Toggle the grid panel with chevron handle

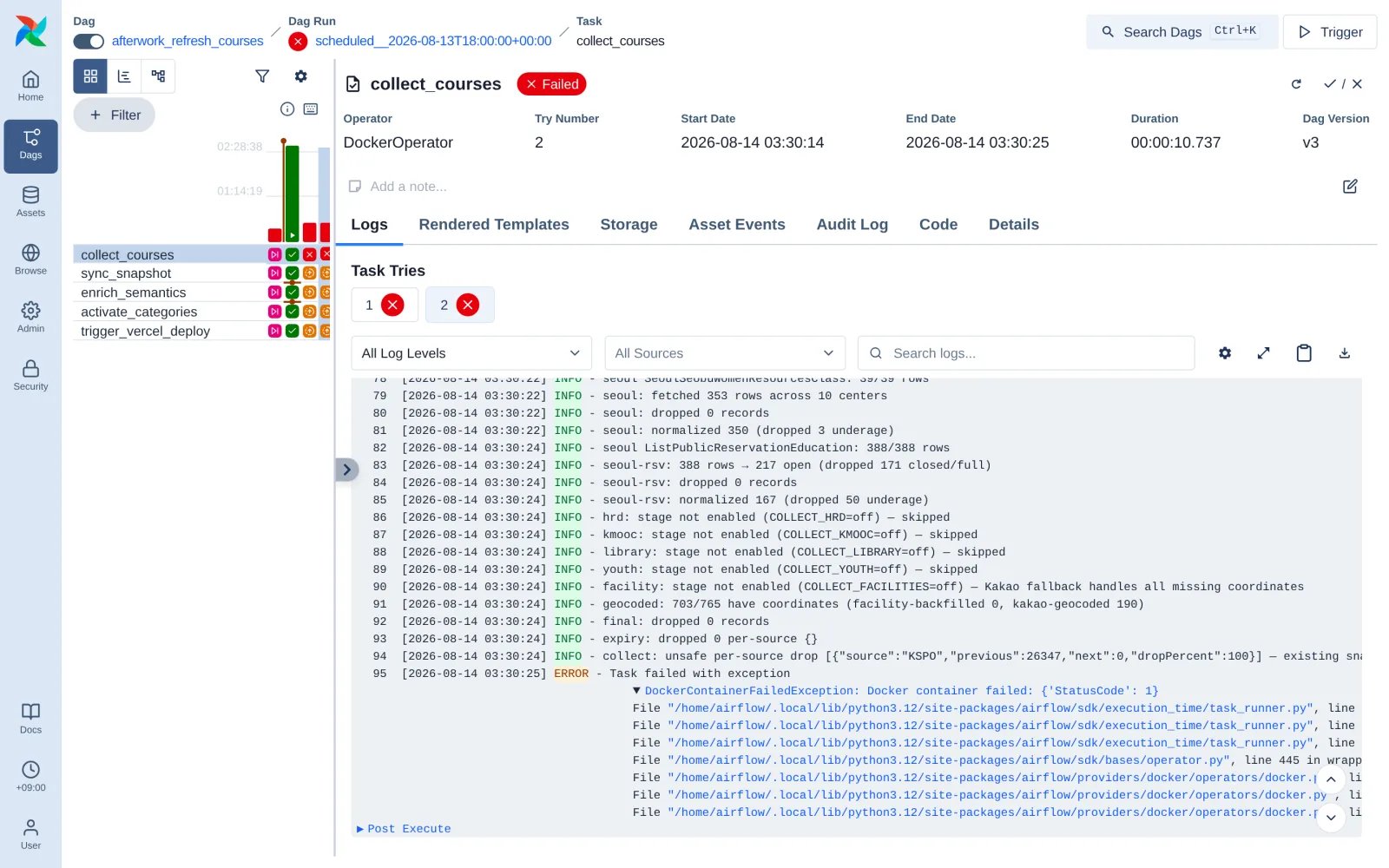pyautogui.click(x=346, y=470)
